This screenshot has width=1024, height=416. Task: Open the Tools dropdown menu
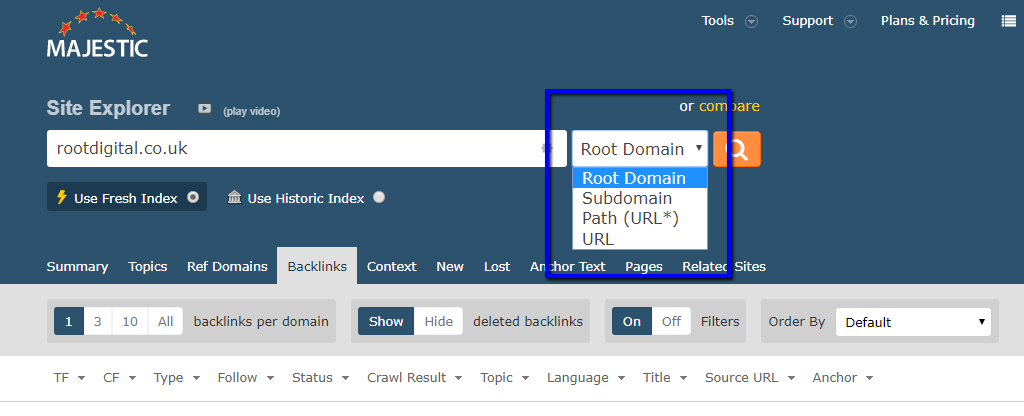tap(729, 21)
